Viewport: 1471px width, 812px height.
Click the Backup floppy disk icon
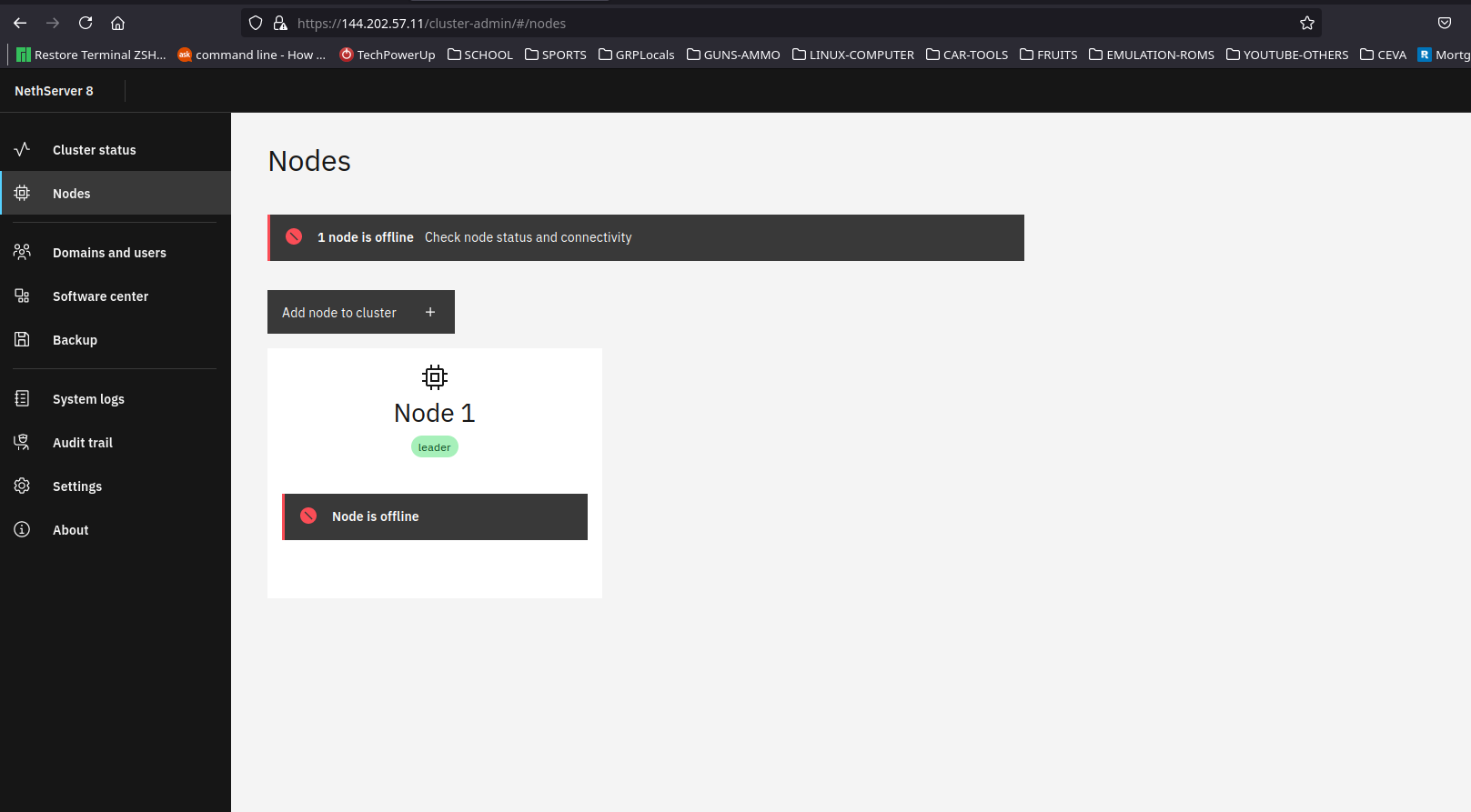22,339
